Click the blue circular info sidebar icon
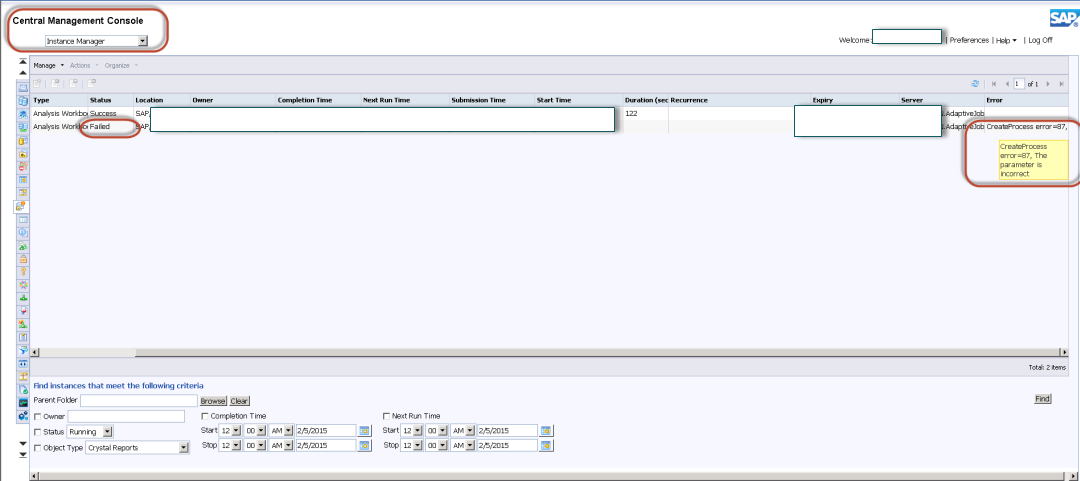1080x481 pixels. (23, 232)
